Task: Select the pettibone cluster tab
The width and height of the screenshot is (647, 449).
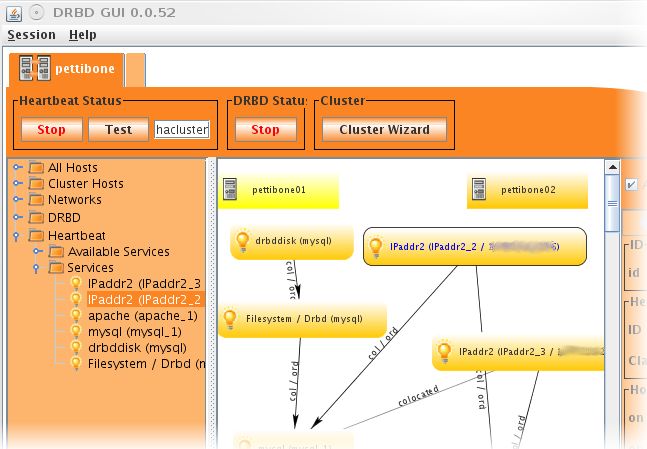Action: 66,69
